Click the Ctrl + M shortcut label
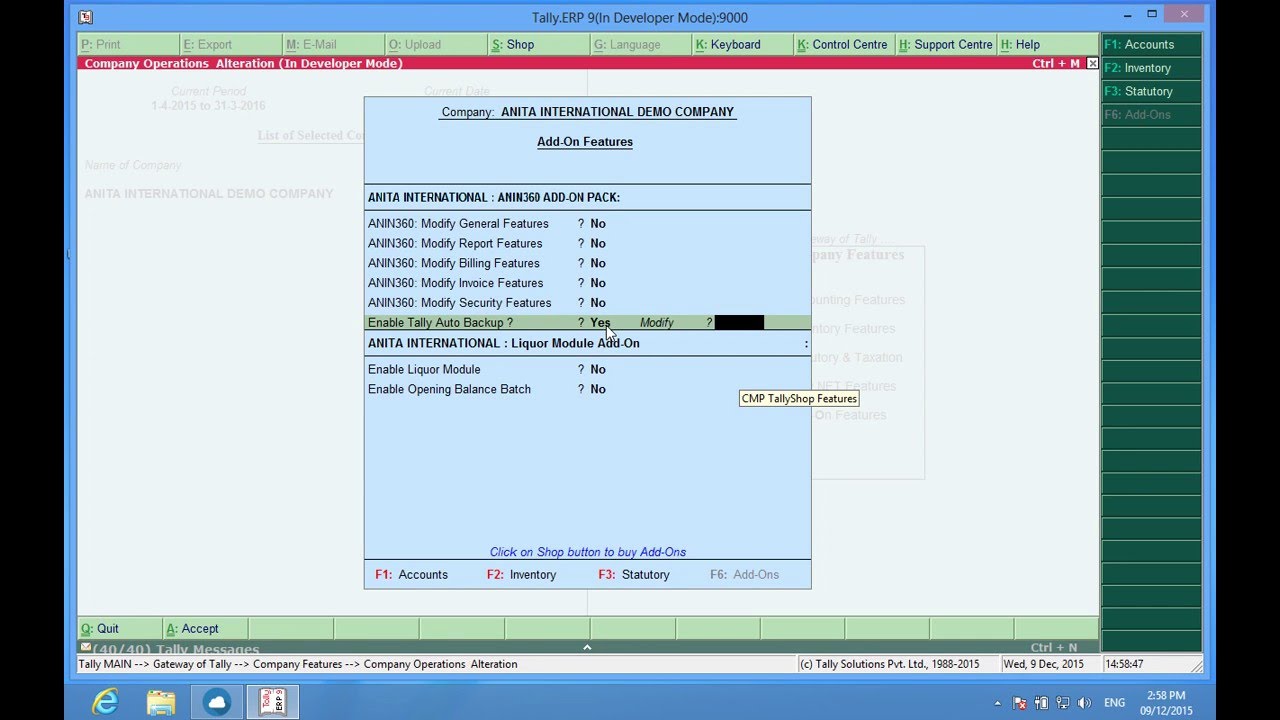Screen dimensions: 1280x720 (1056, 63)
